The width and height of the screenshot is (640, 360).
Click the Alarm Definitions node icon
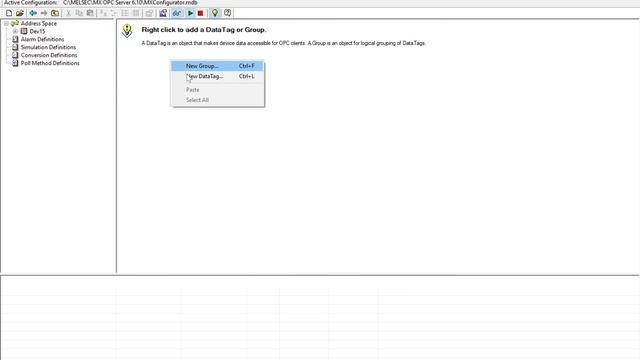[x=15, y=39]
